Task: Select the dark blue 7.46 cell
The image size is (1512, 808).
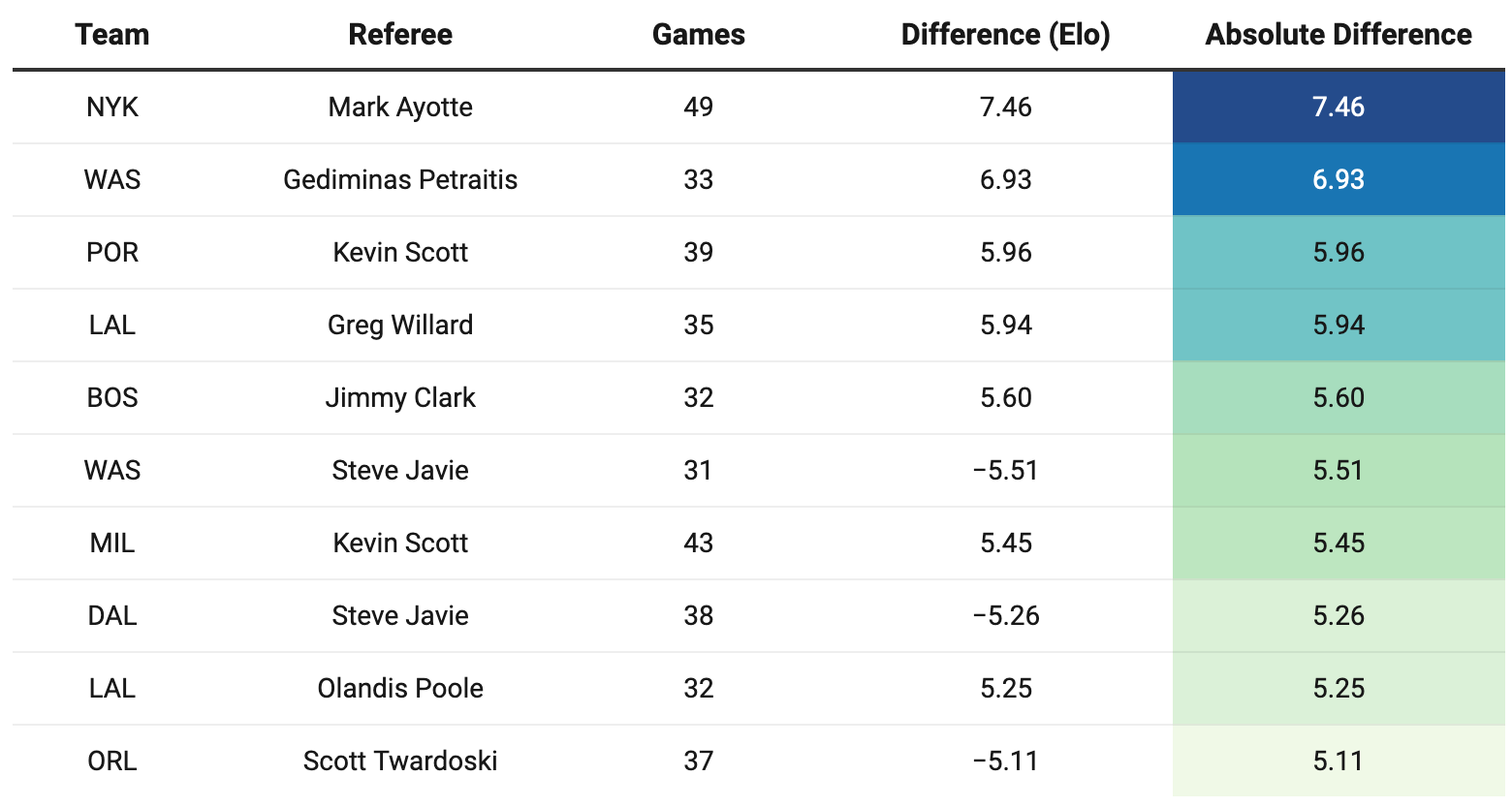Action: pos(1339,107)
